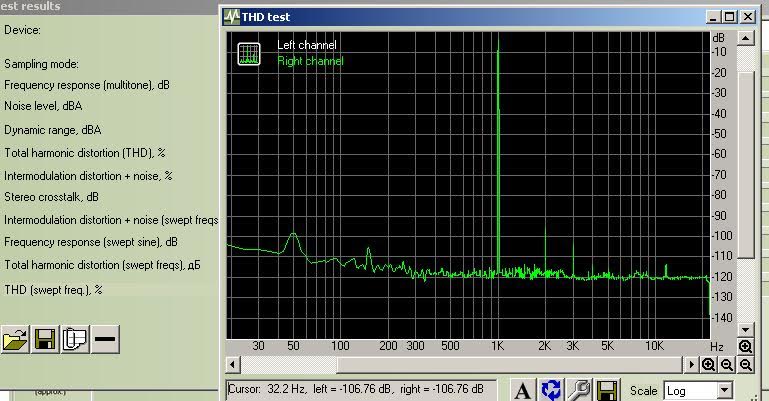Select the 'Noise level, dBA' row
The image size is (769, 401).
click(x=43, y=106)
